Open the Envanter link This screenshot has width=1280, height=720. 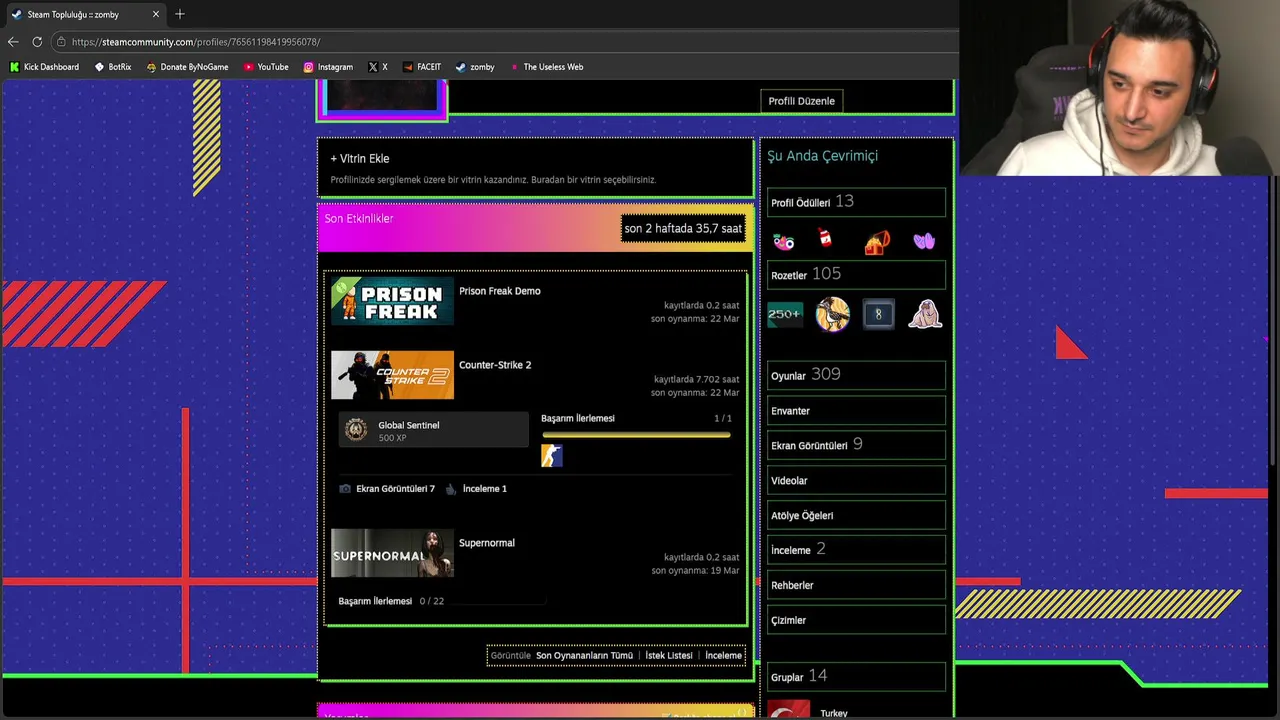tap(856, 411)
